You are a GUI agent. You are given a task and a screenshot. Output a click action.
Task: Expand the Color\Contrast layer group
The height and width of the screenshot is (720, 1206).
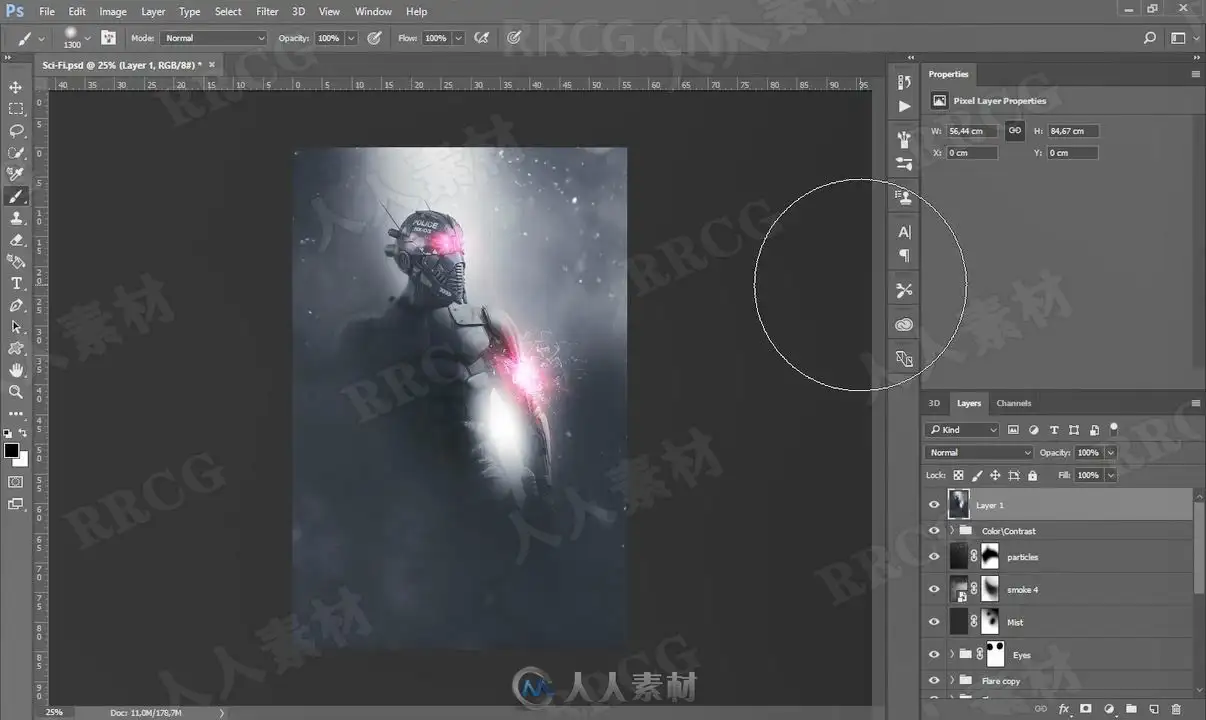(951, 531)
